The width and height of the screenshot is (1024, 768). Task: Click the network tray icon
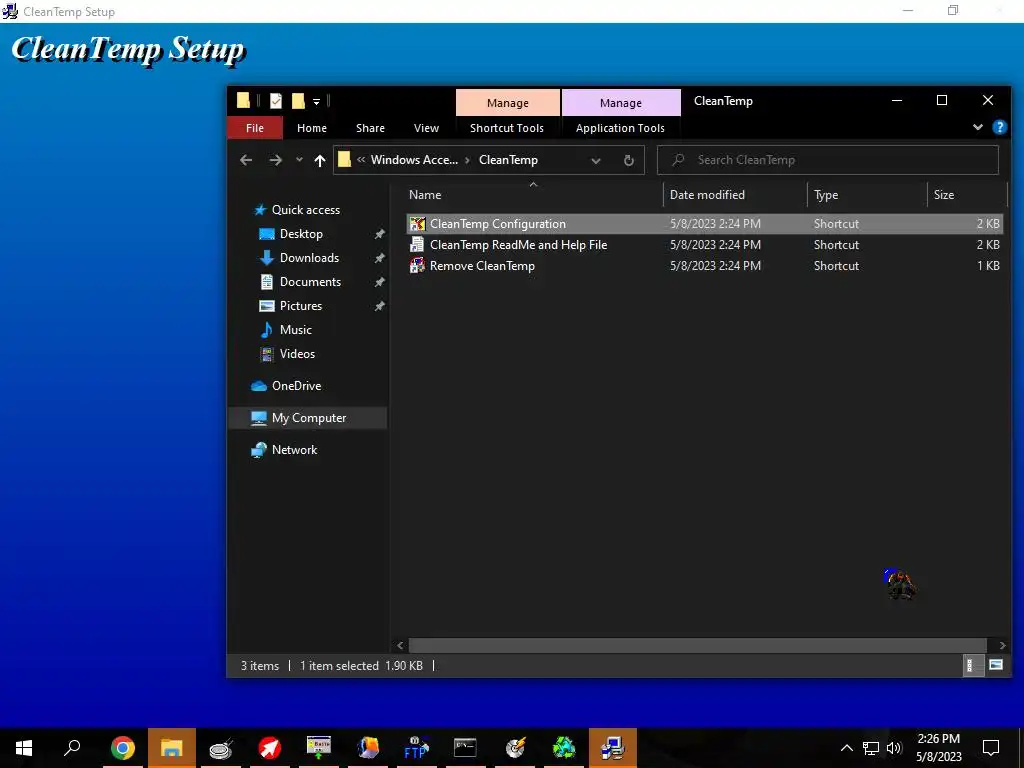pos(871,748)
